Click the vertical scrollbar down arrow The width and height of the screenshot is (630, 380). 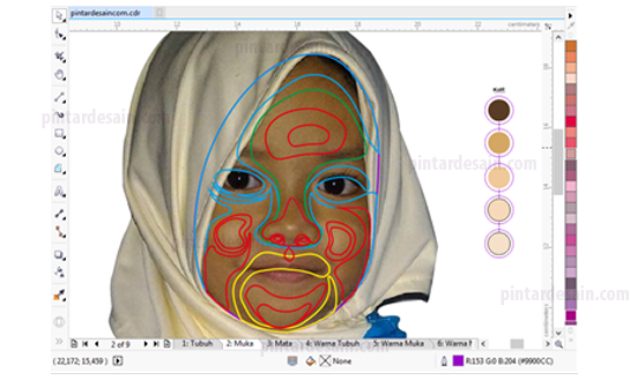click(558, 333)
